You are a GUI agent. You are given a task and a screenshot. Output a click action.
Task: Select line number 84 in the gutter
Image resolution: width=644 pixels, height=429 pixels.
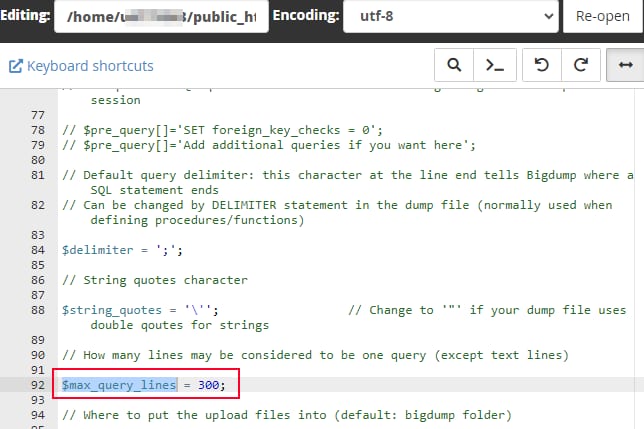coord(38,249)
